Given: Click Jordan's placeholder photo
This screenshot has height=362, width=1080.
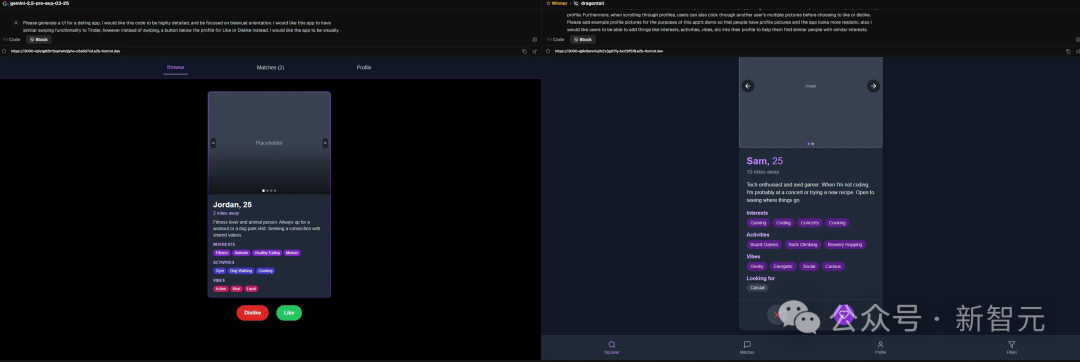Looking at the screenshot, I should coord(269,143).
